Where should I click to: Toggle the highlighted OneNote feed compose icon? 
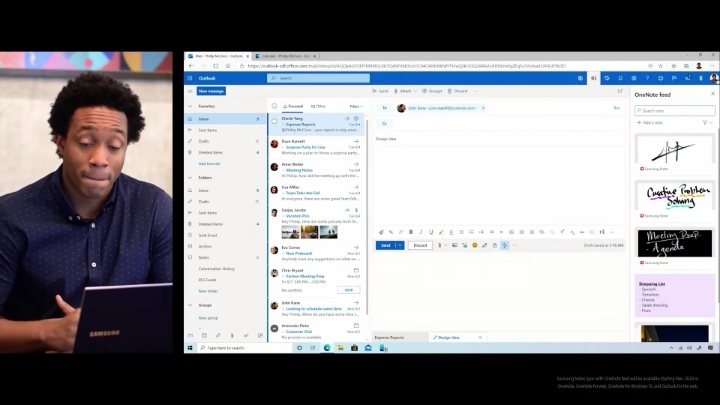click(x=505, y=246)
